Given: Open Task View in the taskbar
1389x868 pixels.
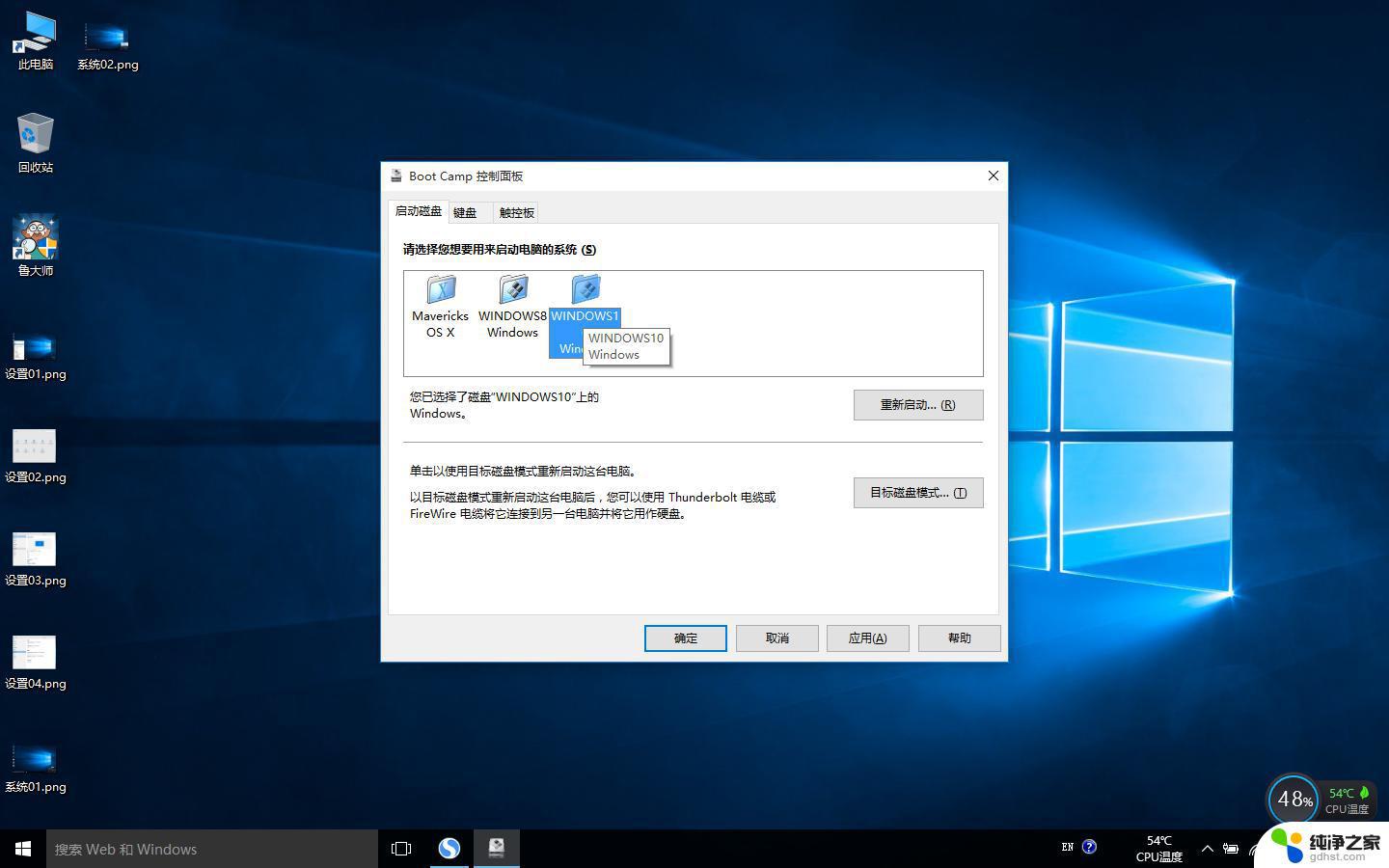Looking at the screenshot, I should 401,849.
